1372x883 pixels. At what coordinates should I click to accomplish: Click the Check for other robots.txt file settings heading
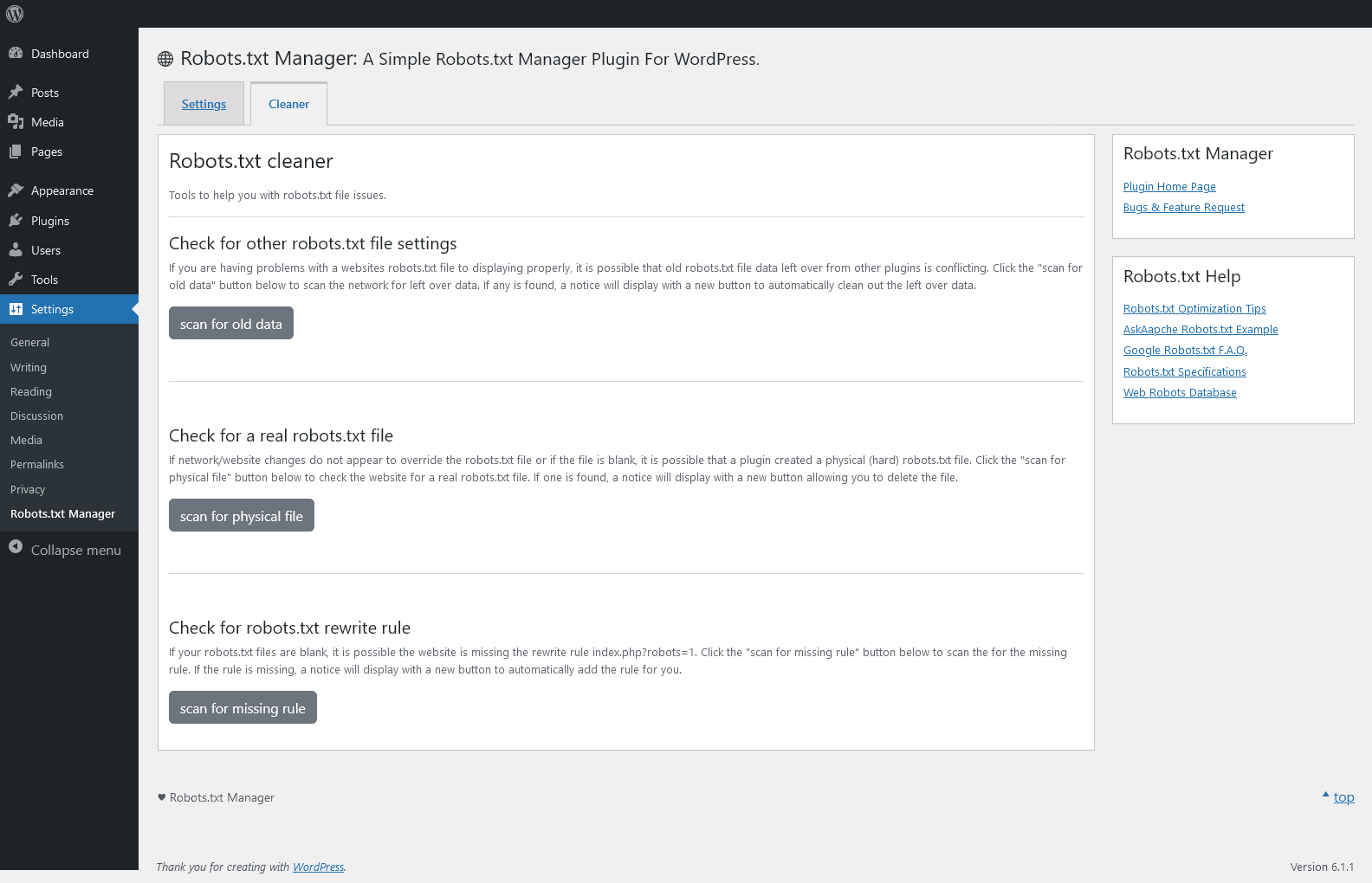pos(313,243)
